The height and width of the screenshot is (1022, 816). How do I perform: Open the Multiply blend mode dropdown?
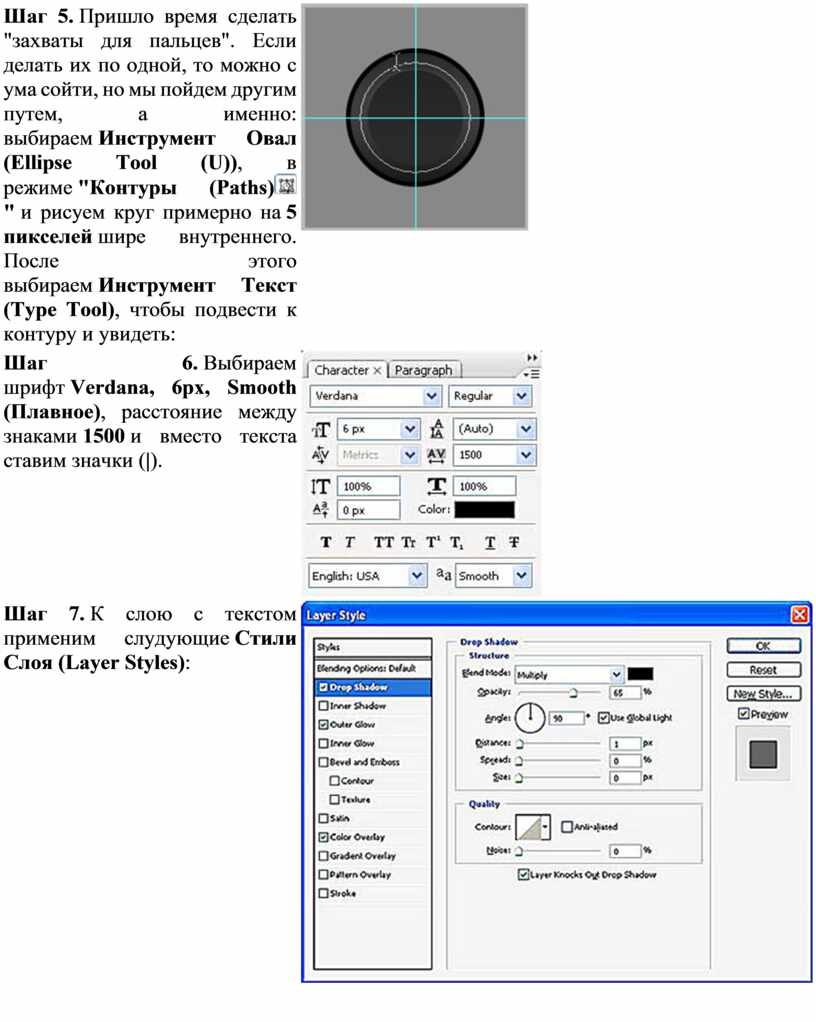click(616, 674)
